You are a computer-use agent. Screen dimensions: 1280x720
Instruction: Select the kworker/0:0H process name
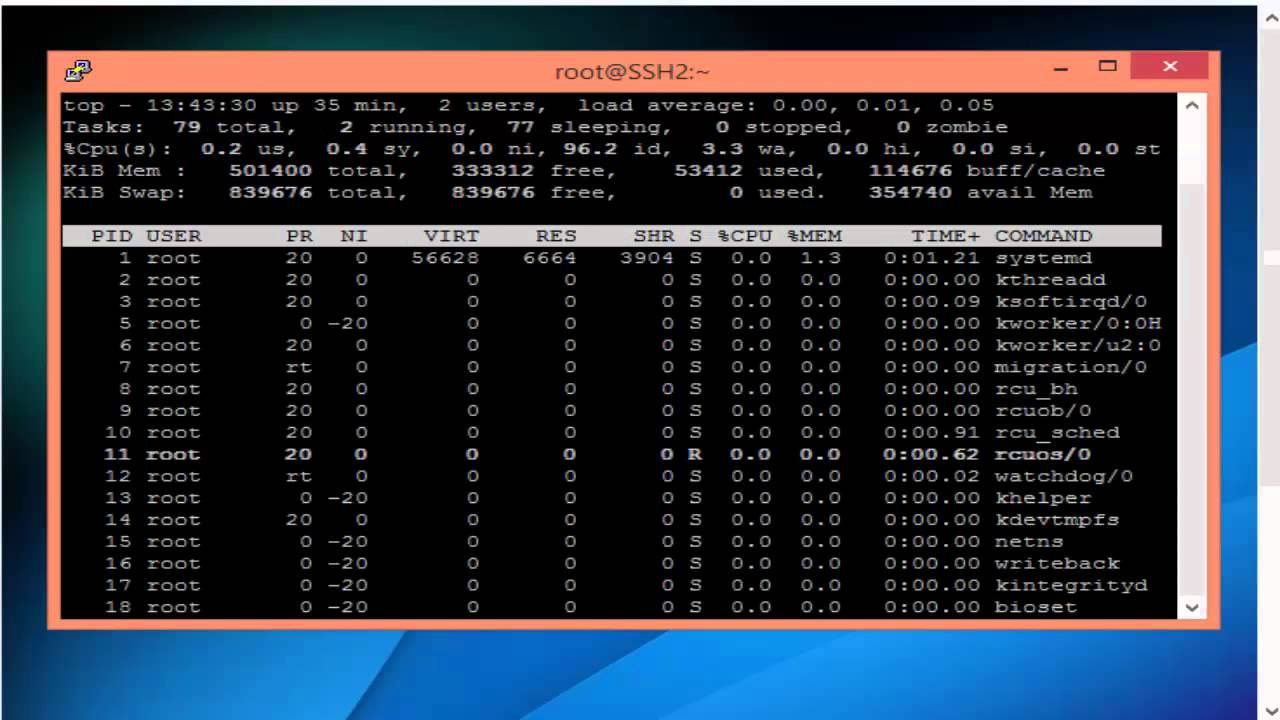1078,324
